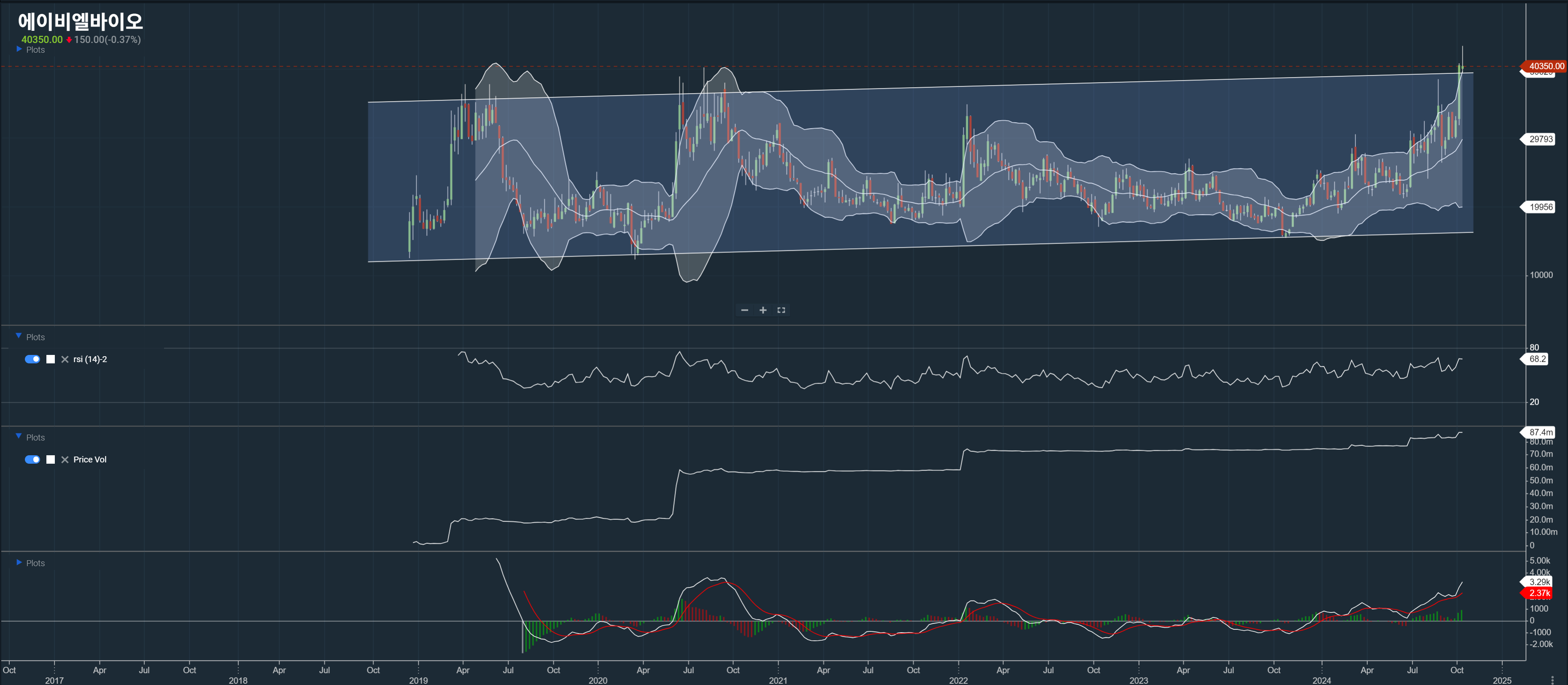Collapse the Plots section above rsi (14)-2
This screenshot has width=1568, height=685.
tap(19, 336)
